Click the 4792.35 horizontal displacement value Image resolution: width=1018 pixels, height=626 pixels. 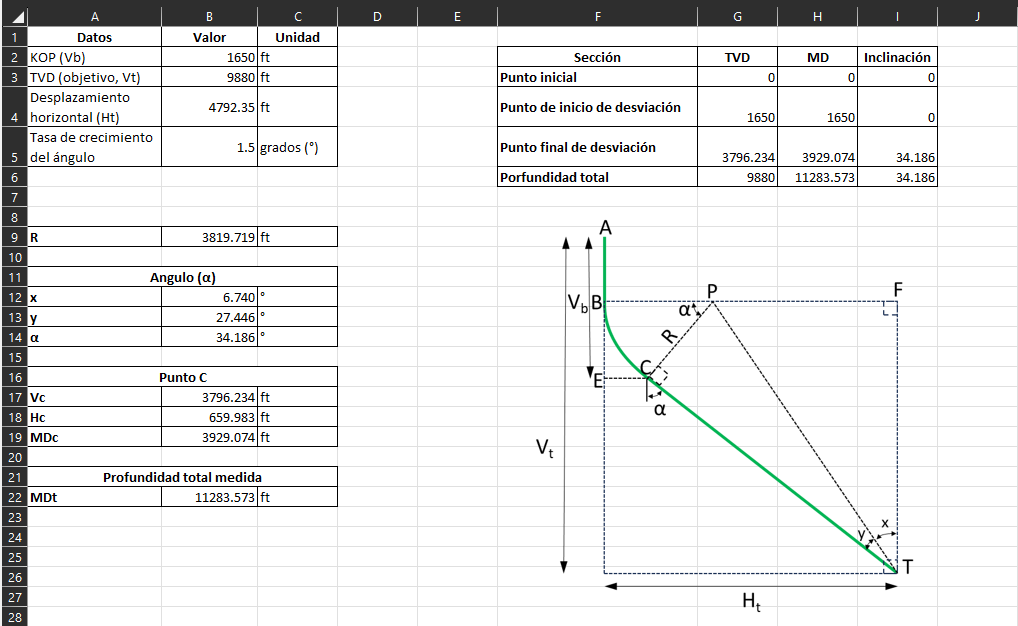[208, 107]
